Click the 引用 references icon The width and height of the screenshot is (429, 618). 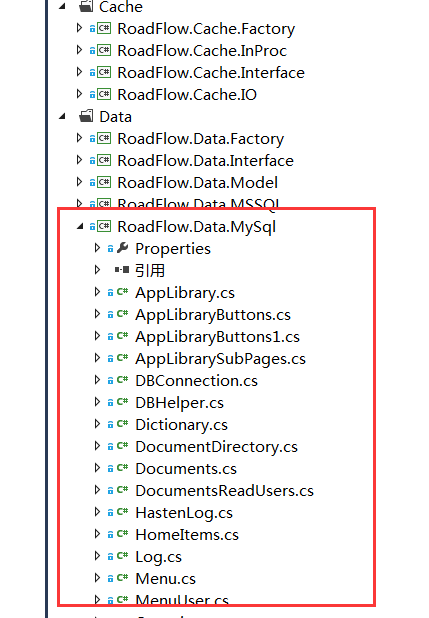[122, 270]
